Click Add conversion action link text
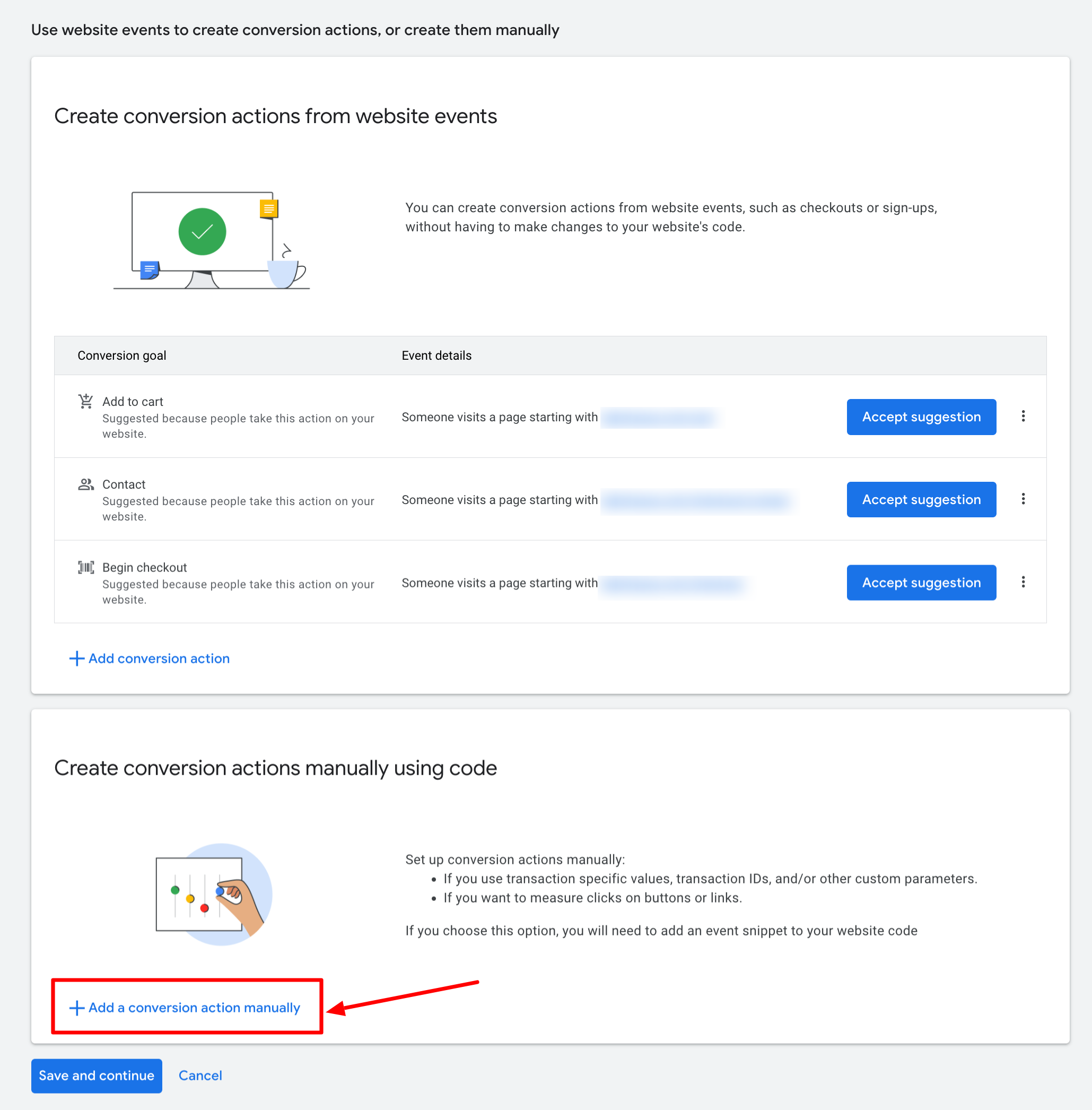The width and height of the screenshot is (1092, 1110). (159, 658)
